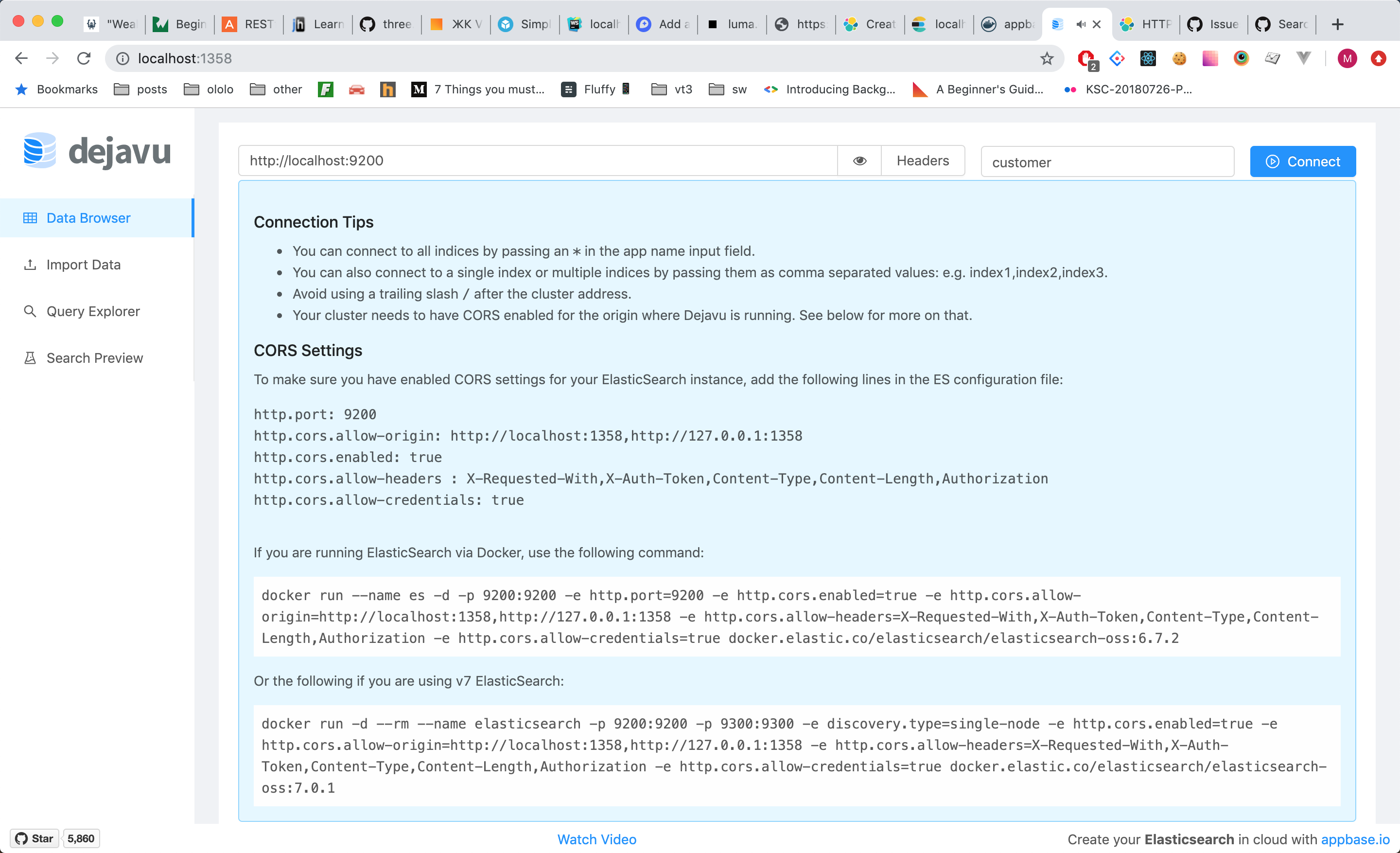Navigate back in the browser
1400x853 pixels.
click(x=21, y=58)
